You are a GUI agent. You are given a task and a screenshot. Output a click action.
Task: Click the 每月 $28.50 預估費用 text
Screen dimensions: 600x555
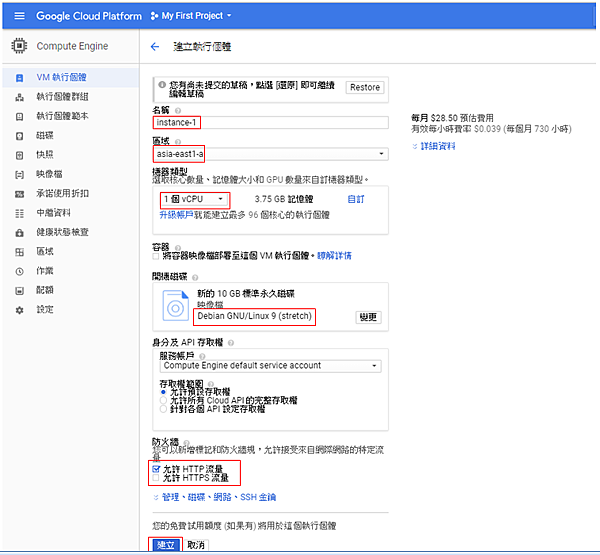pyautogui.click(x=452, y=118)
